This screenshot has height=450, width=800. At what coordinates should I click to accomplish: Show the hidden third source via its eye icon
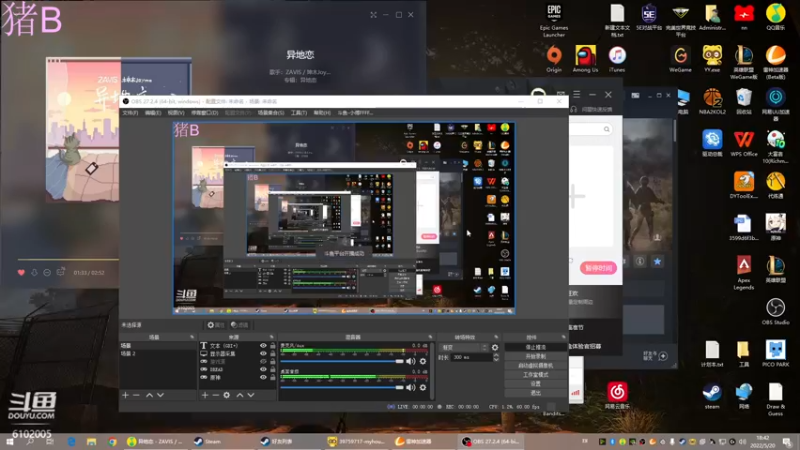(263, 361)
